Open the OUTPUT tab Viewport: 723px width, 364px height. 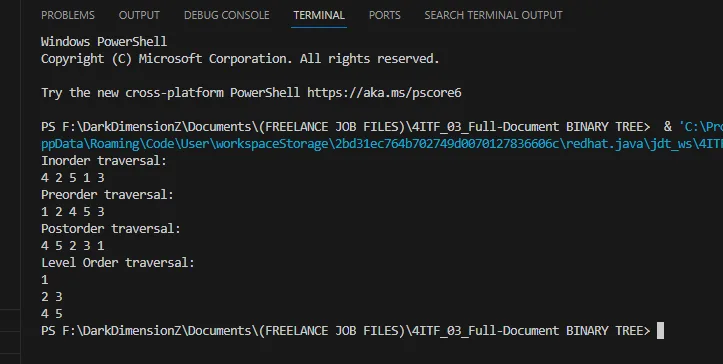(x=139, y=15)
